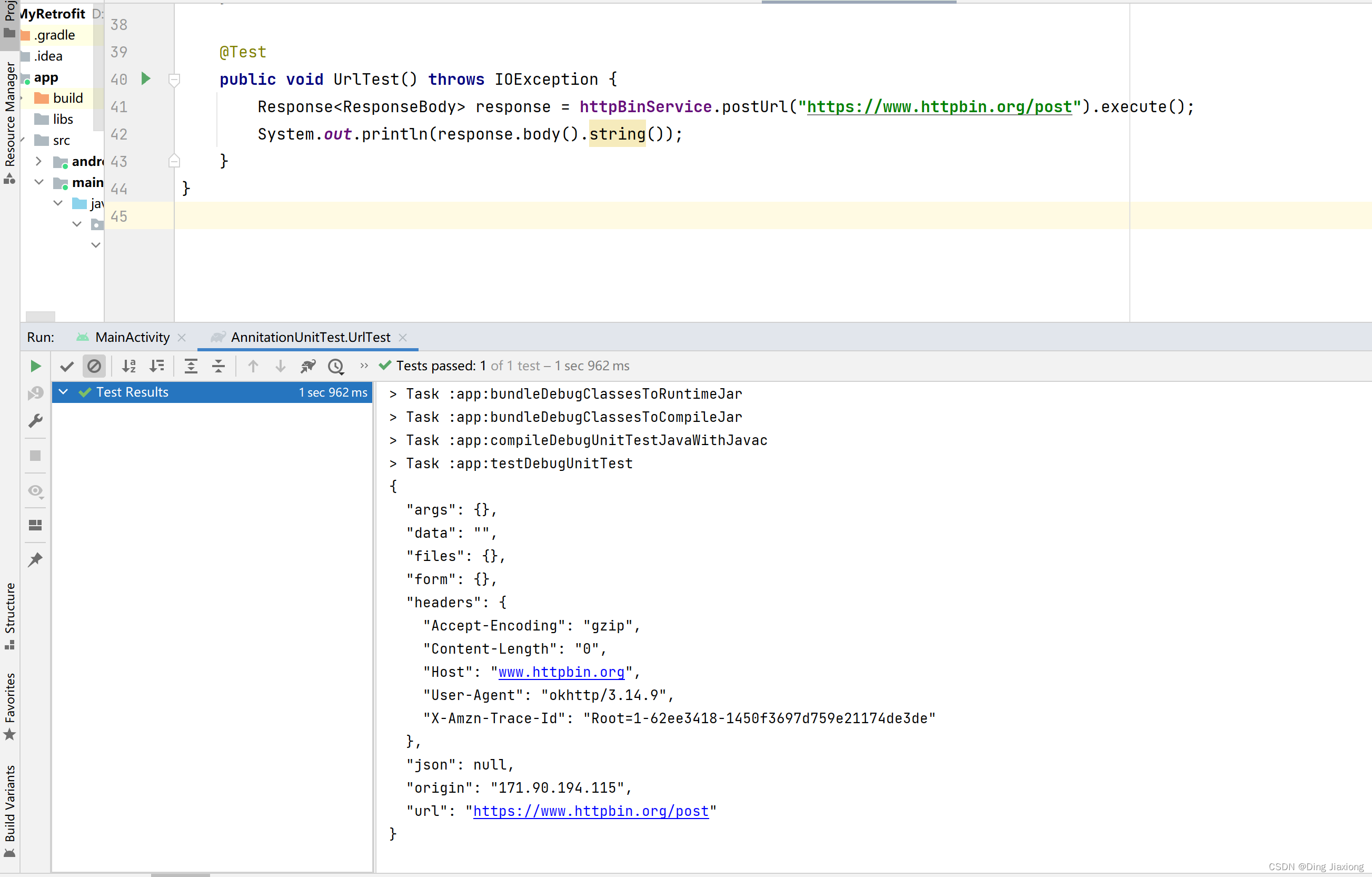Restore layout icon in Run sidebar
1372x877 pixels.
click(35, 525)
